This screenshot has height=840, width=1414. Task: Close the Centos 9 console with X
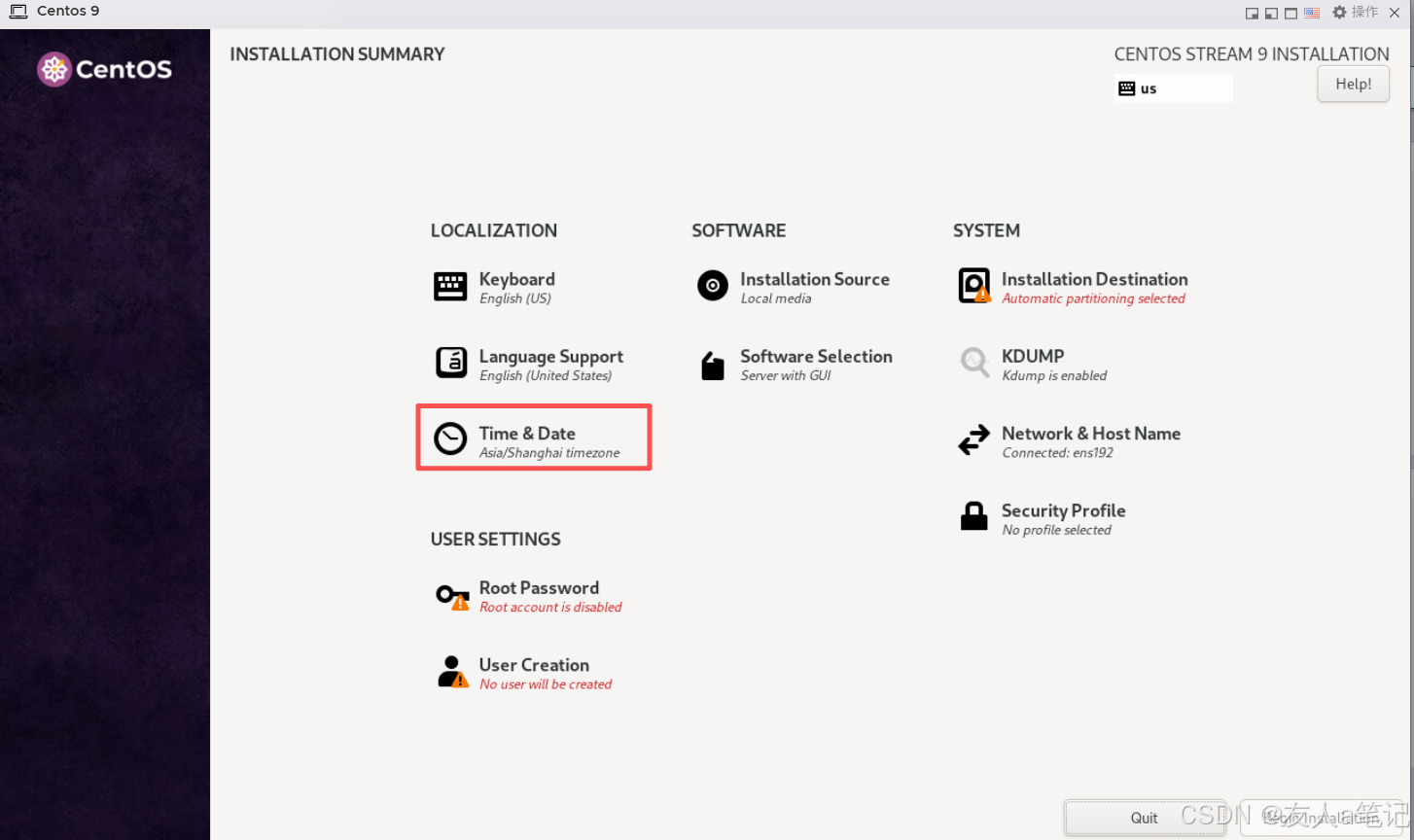1396,13
